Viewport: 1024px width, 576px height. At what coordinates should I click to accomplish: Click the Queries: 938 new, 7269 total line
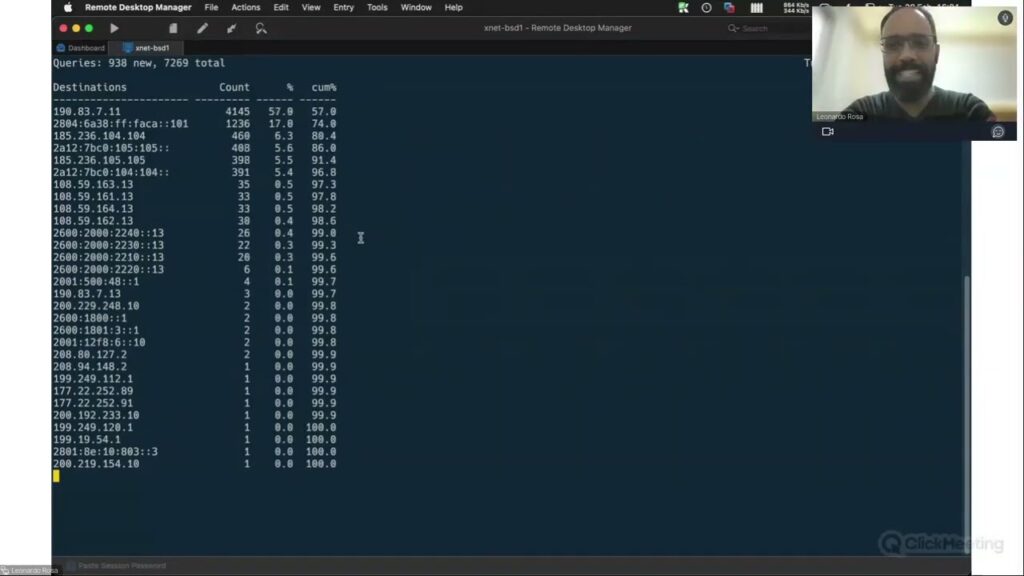pos(139,63)
